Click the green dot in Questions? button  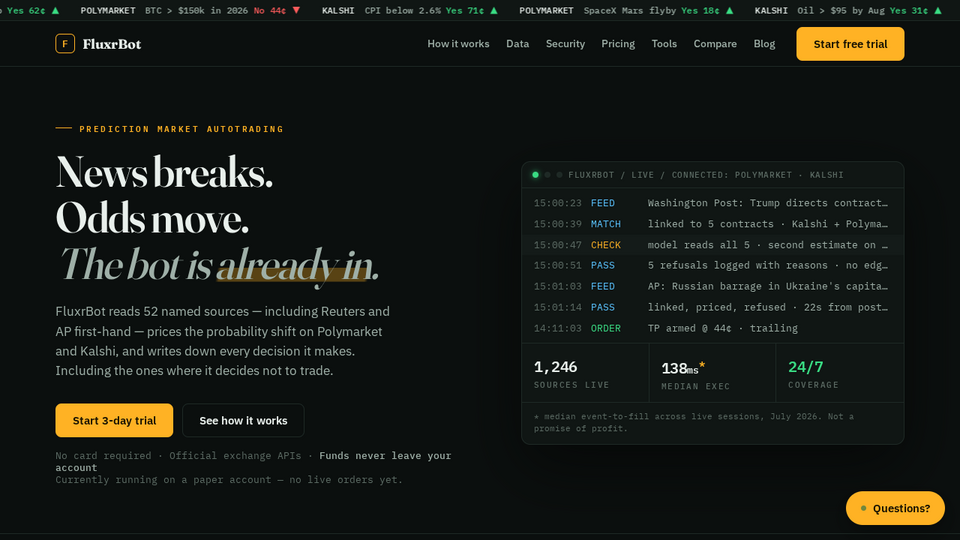click(863, 508)
